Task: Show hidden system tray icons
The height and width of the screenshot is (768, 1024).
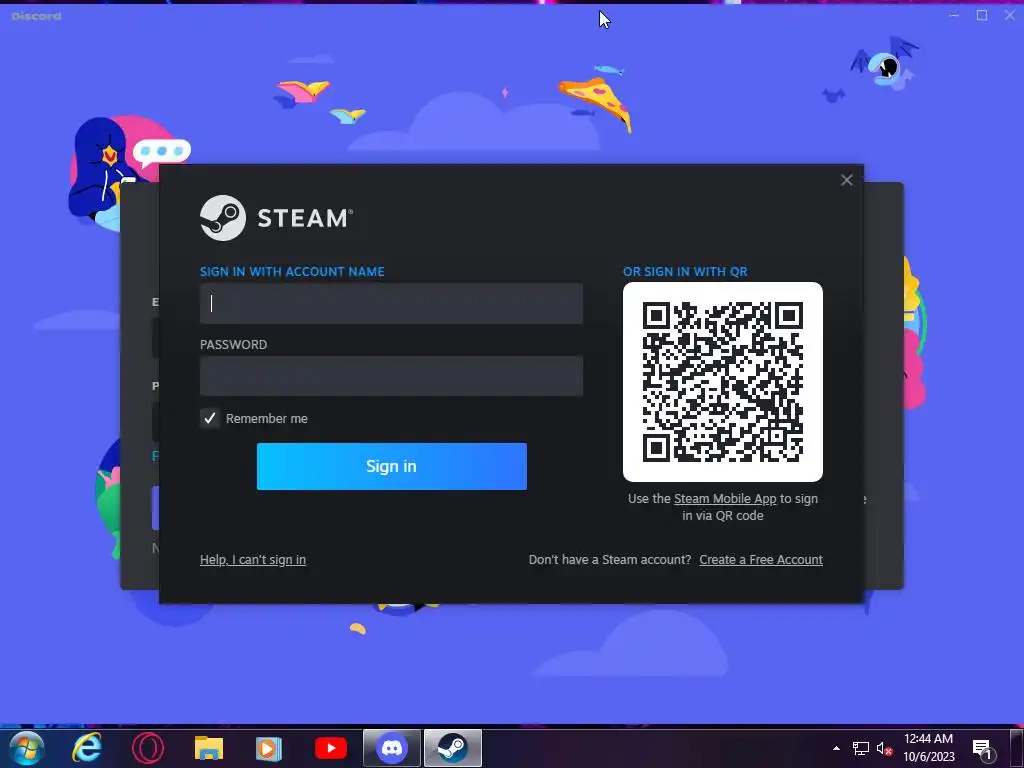Action: pyautogui.click(x=836, y=748)
